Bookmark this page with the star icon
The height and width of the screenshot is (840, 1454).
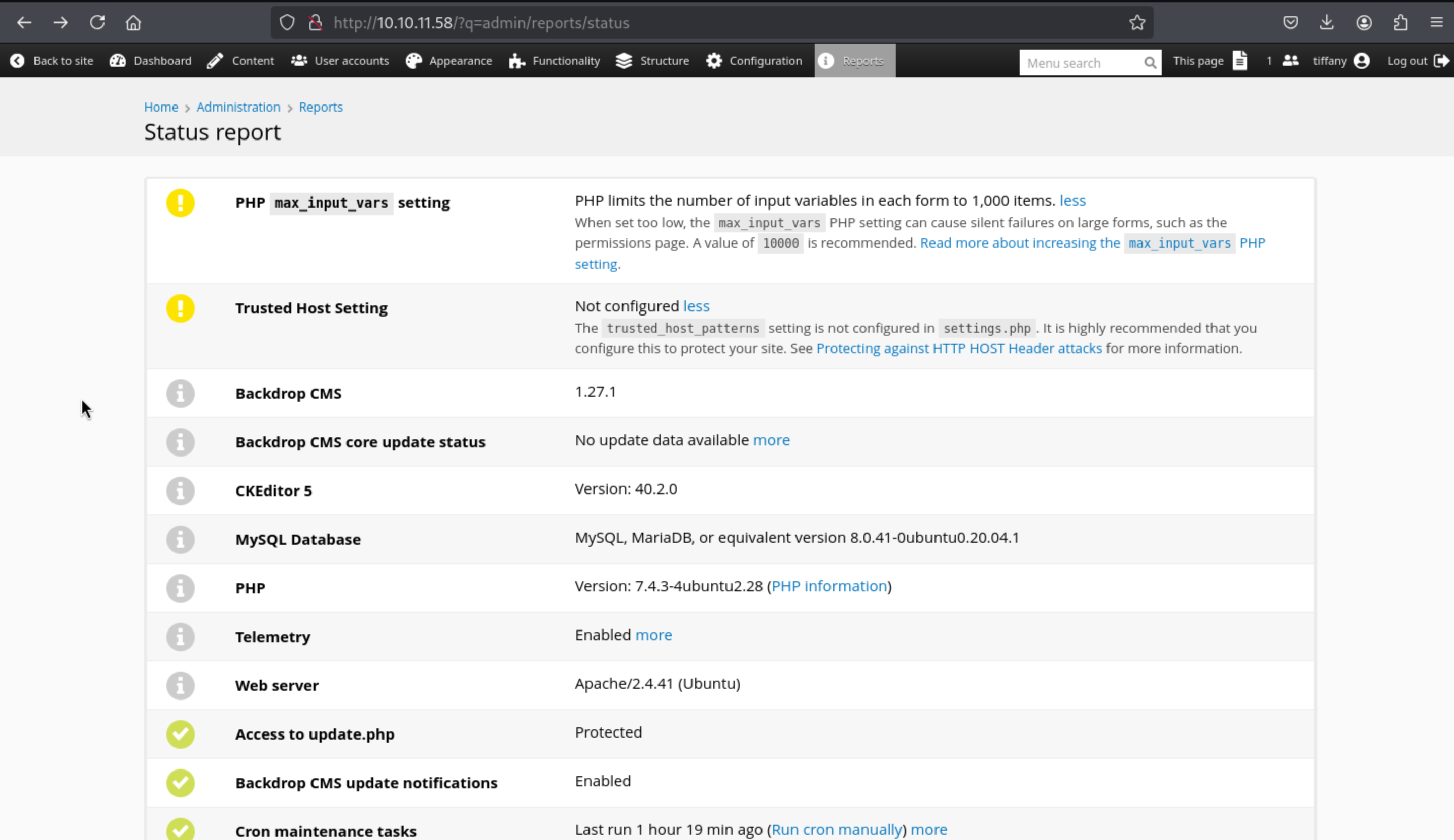tap(1136, 22)
